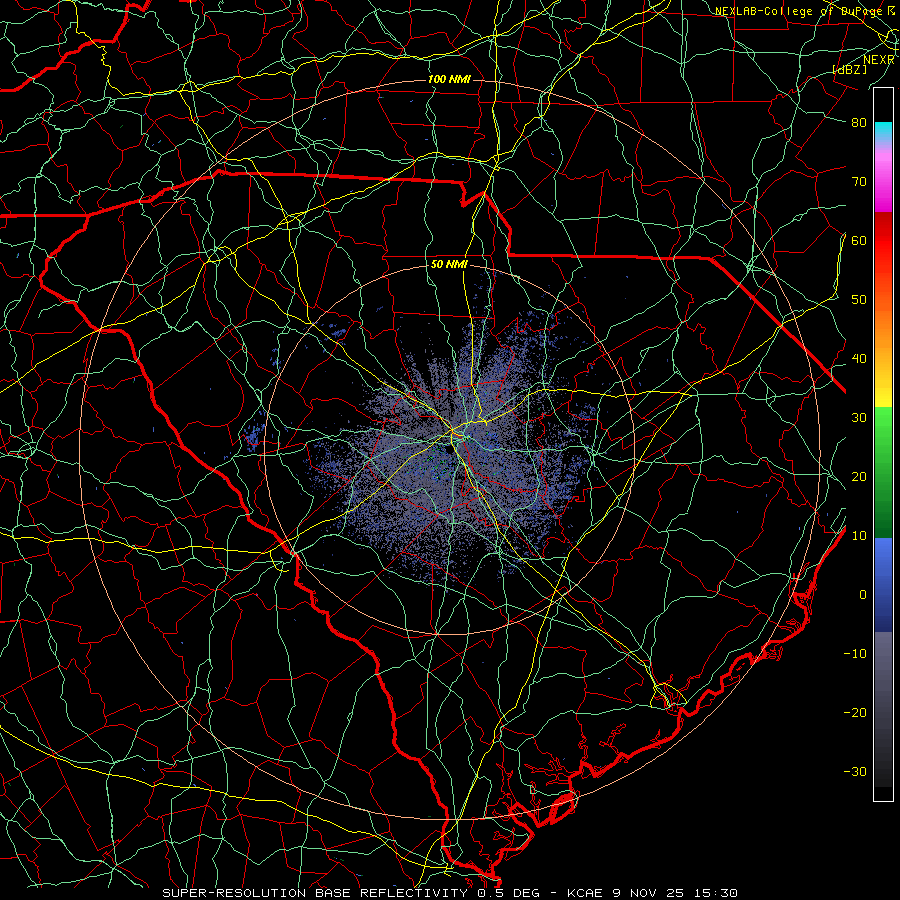Click the -30 value on the dBZ scale
Viewport: 900px width, 900px height.
pyautogui.click(x=855, y=771)
